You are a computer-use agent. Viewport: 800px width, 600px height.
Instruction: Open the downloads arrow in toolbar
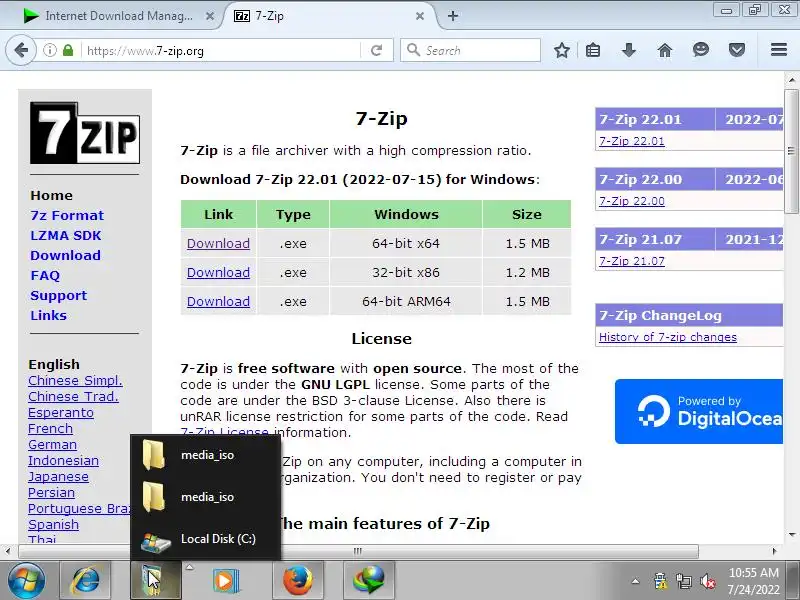[629, 50]
